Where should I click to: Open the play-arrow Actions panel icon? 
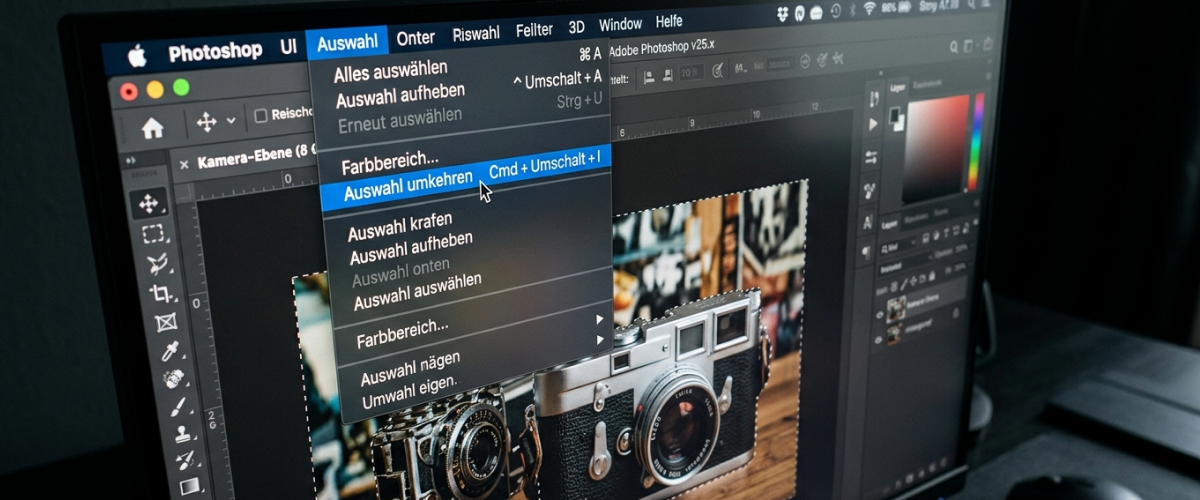873,125
